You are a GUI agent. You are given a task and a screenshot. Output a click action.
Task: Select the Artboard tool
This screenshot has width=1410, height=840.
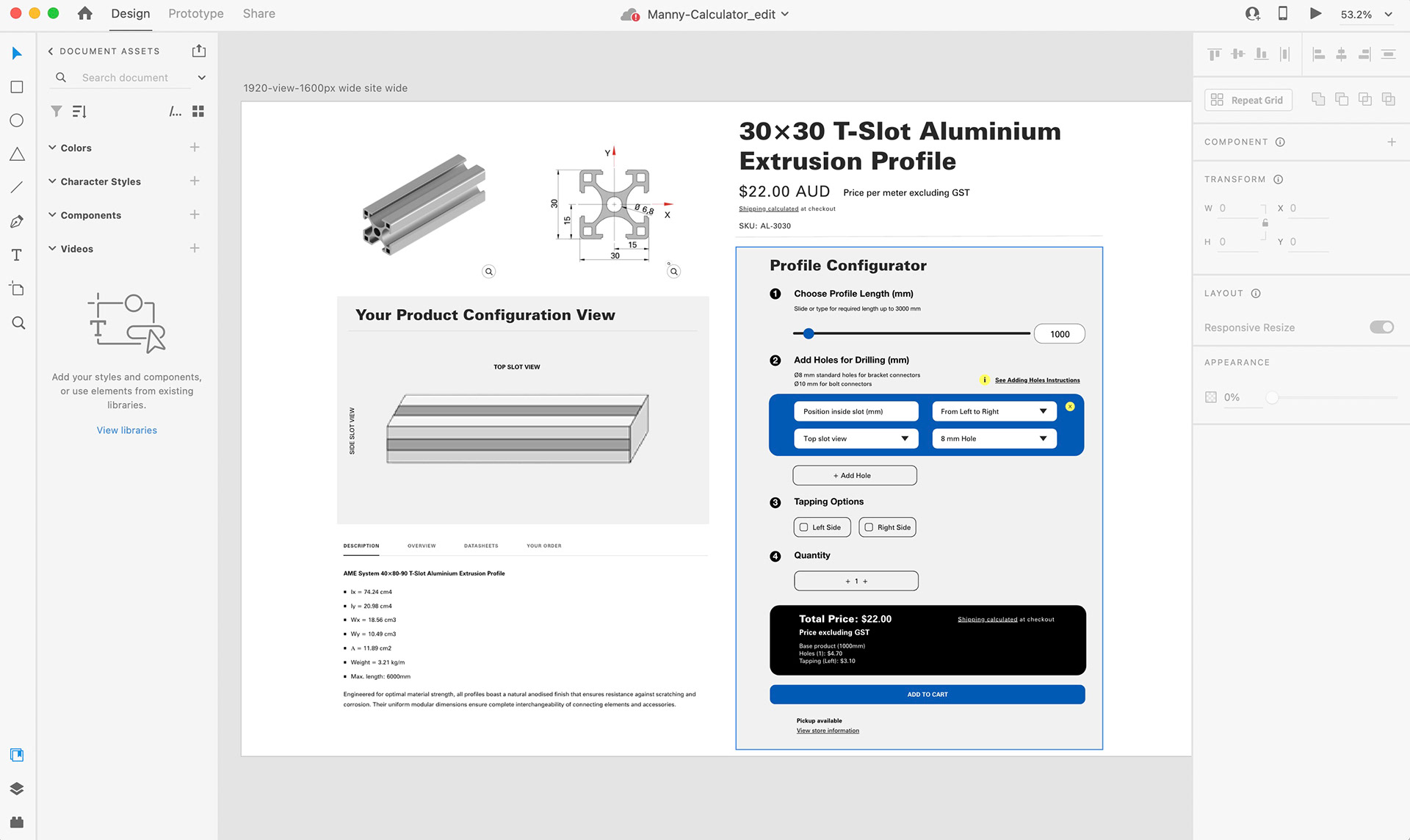point(17,289)
